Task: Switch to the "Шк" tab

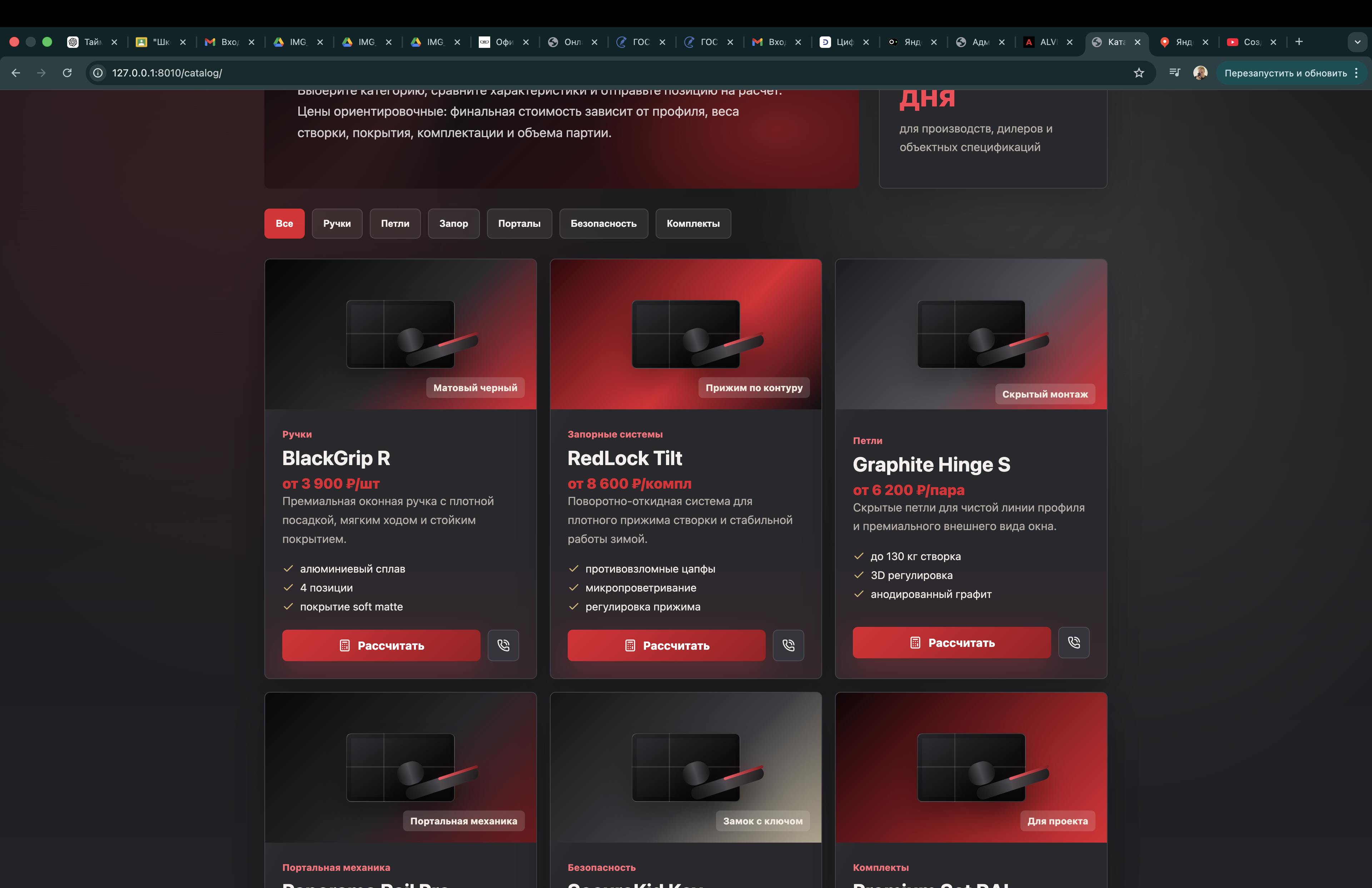Action: 154,42
